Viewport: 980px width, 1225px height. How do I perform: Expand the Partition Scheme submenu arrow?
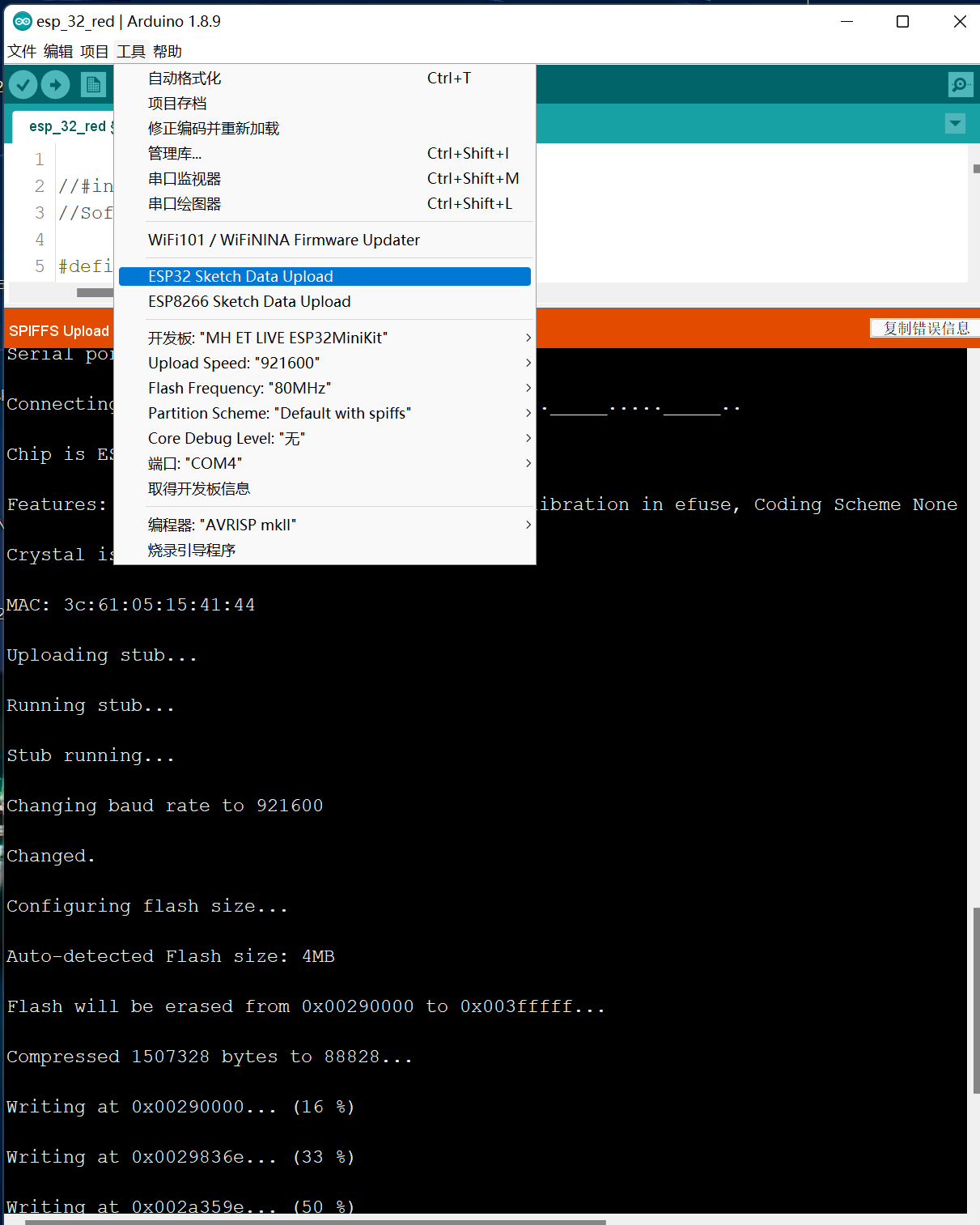[x=528, y=413]
